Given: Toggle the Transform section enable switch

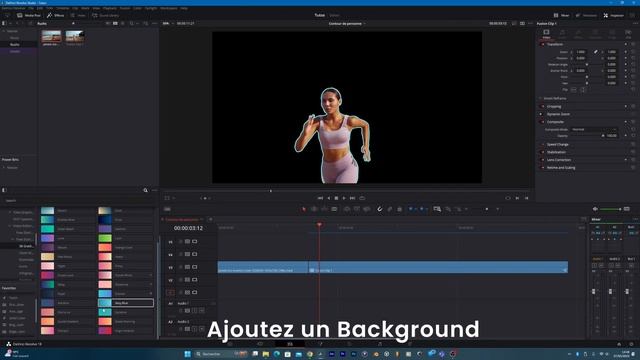Looking at the screenshot, I should coord(542,44).
